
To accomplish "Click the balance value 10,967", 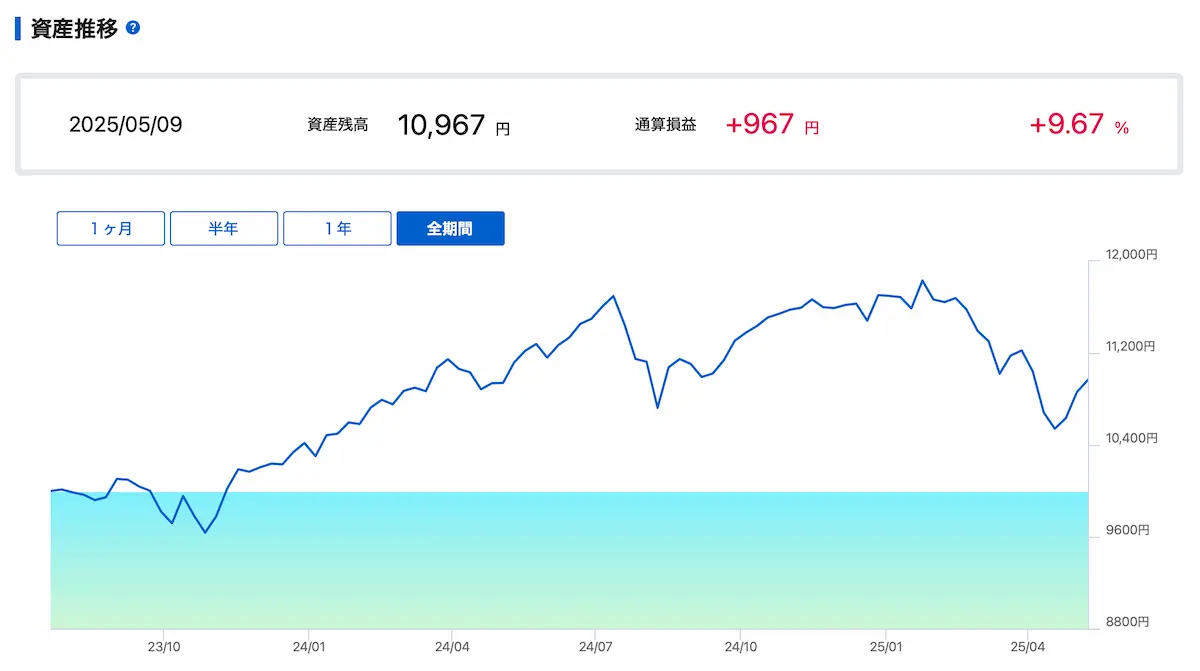I will point(441,125).
